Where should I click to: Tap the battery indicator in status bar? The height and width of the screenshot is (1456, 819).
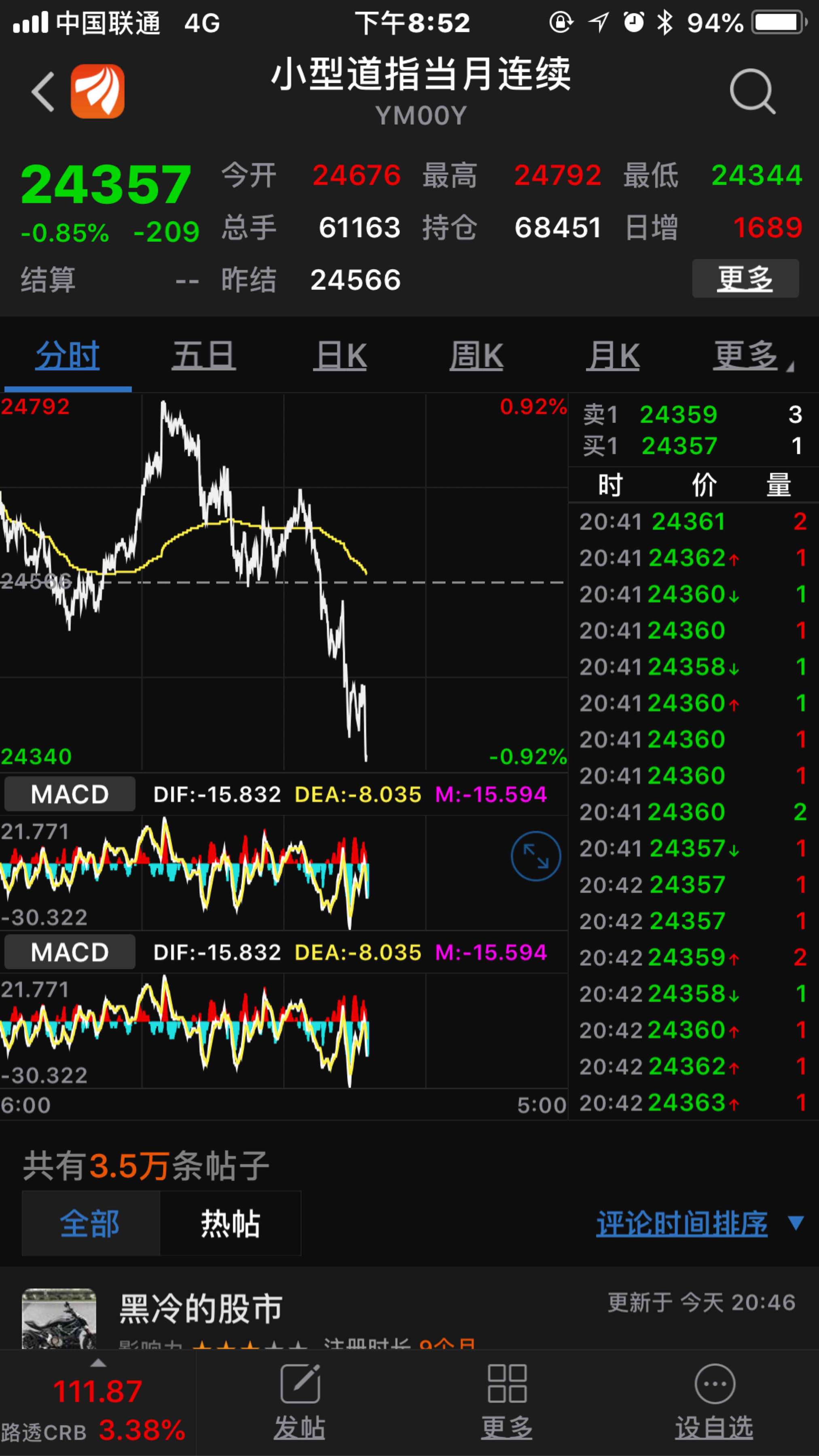click(x=779, y=23)
